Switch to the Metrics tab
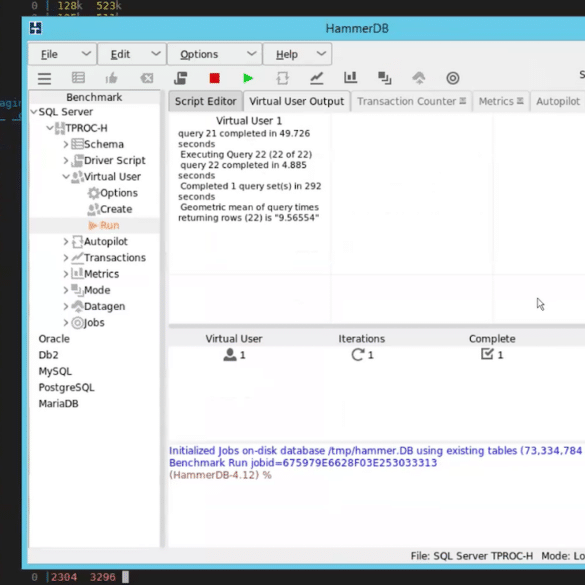The width and height of the screenshot is (585, 585). pyautogui.click(x=501, y=101)
